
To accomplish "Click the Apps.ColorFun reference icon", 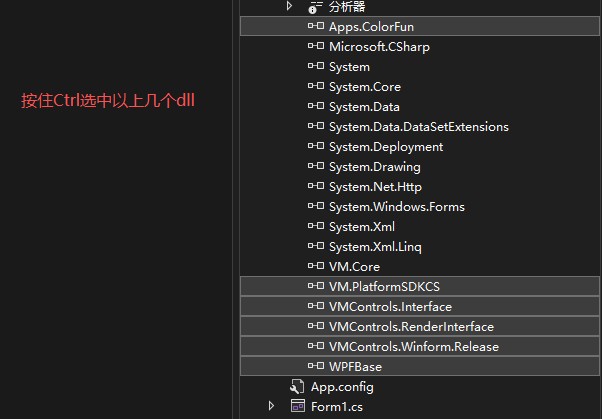I will pos(315,27).
